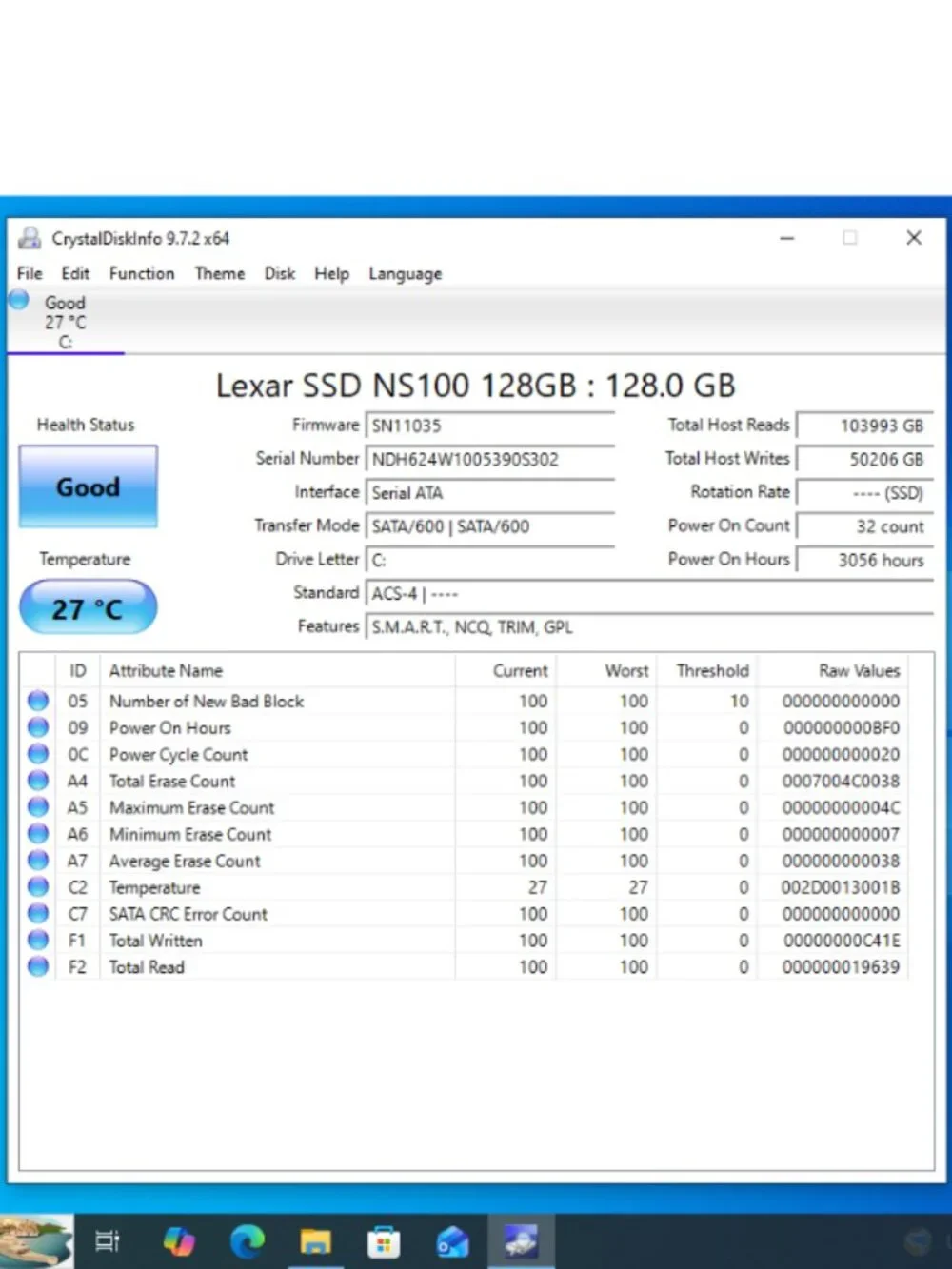This screenshot has width=952, height=1269.
Task: Click Rotation Rate value ---- (SSD)
Action: click(x=864, y=492)
